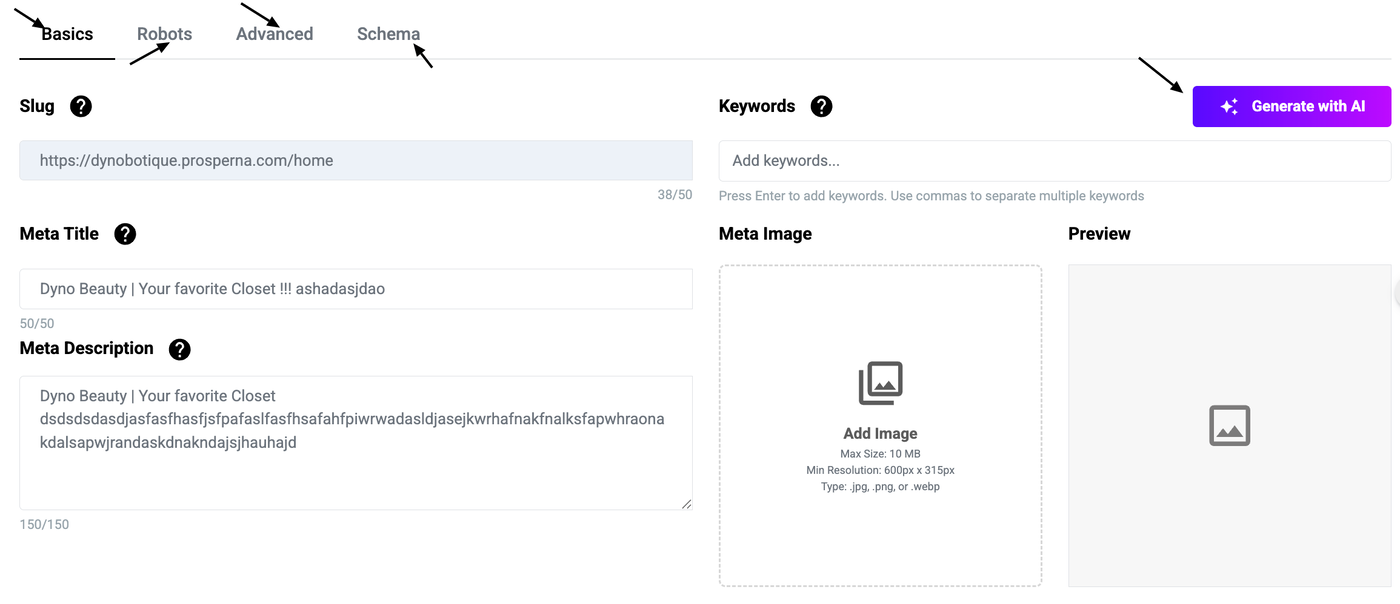Click the sparkle icon on Generate with AI
The width and height of the screenshot is (1400, 604).
pos(1230,107)
